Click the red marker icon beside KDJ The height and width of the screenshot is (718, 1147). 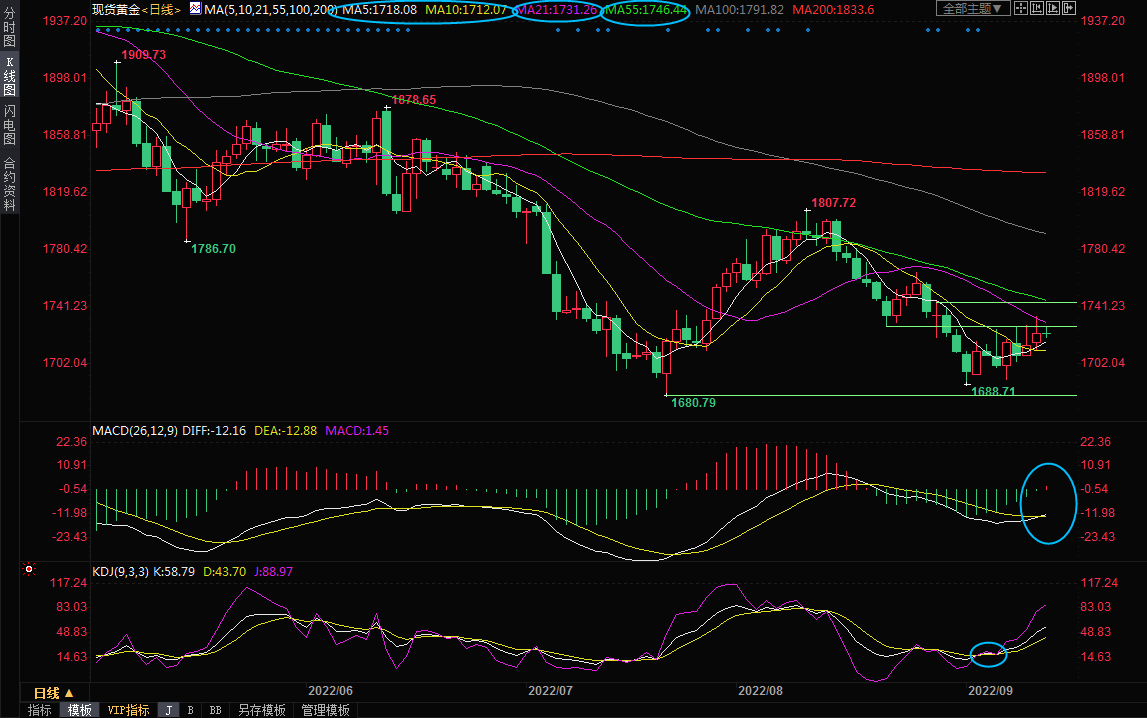29,570
